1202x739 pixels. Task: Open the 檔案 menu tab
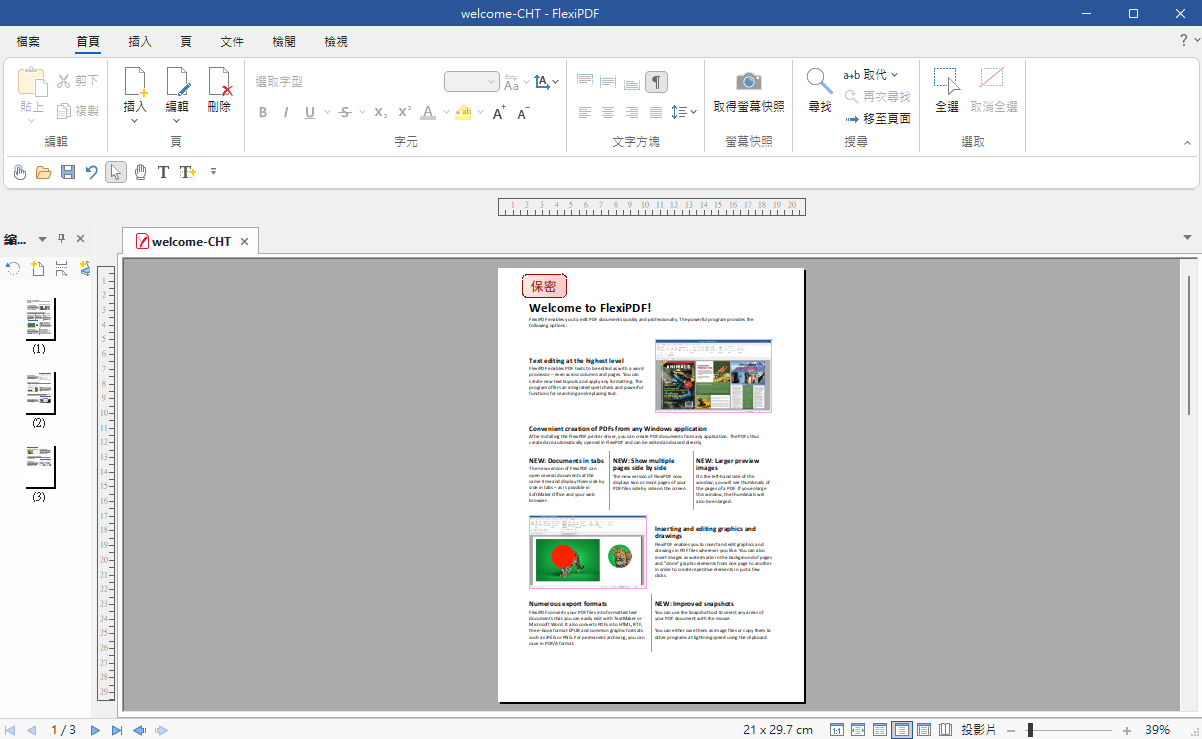click(28, 42)
